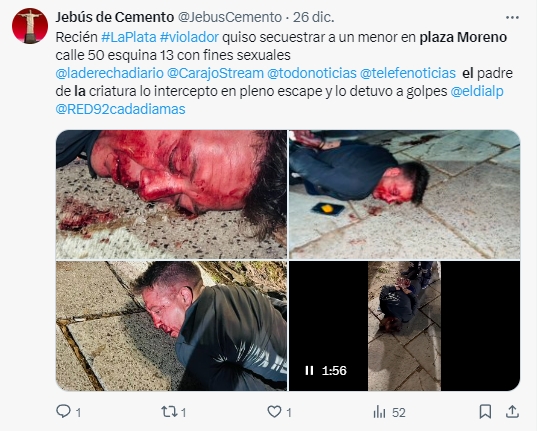This screenshot has width=539, height=431.
Task: Open the #LaPlata hashtag
Action: point(129,37)
